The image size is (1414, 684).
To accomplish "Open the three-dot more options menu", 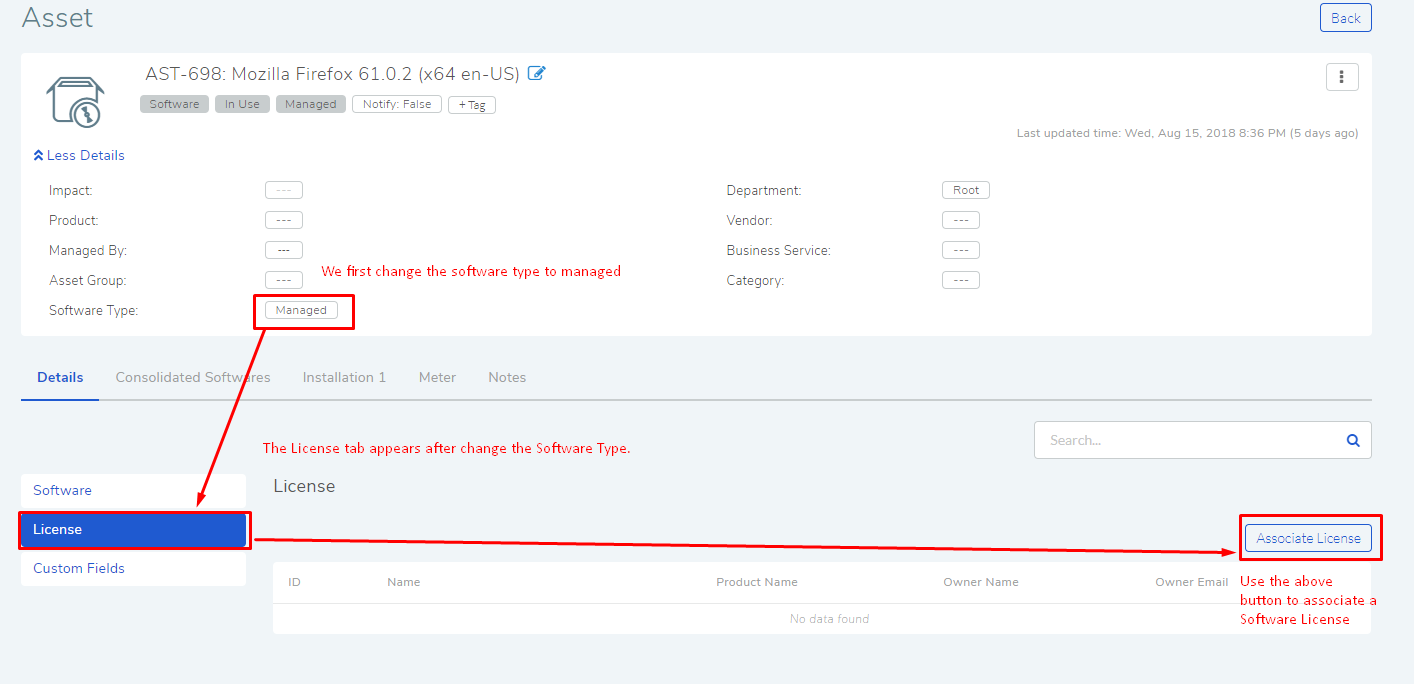I will click(1342, 77).
